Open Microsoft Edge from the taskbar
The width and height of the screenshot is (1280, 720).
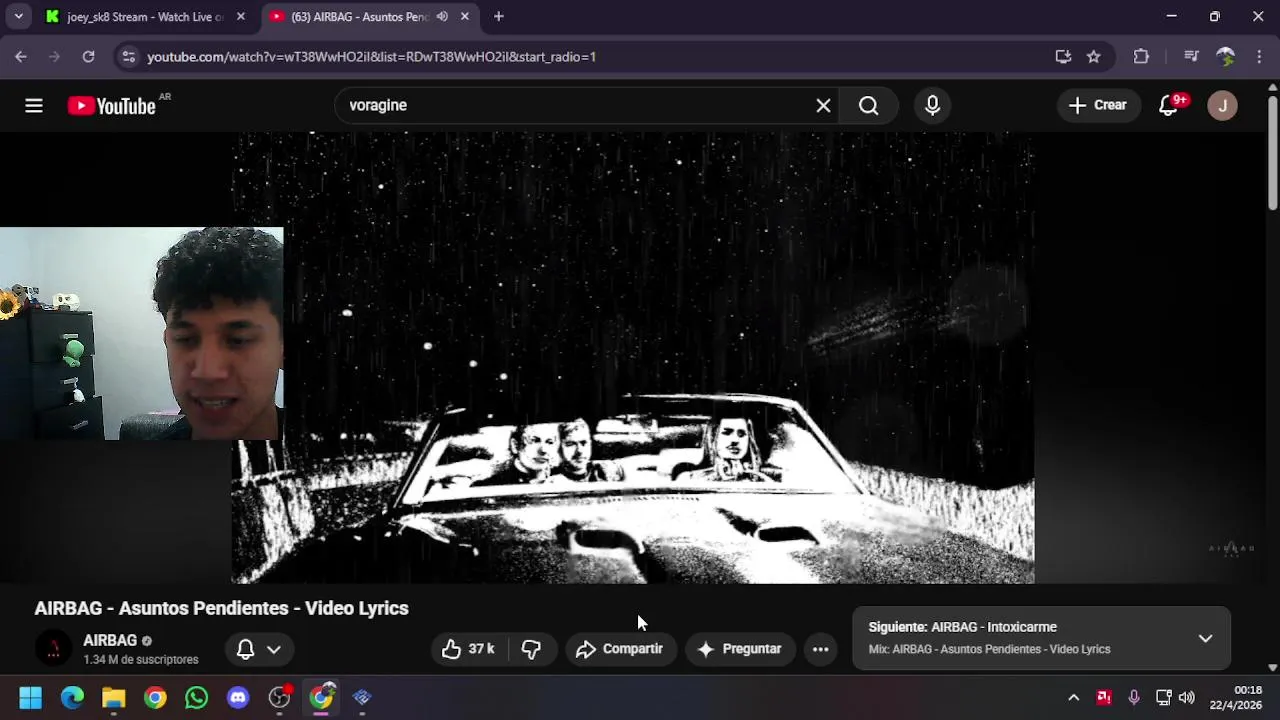coord(72,697)
